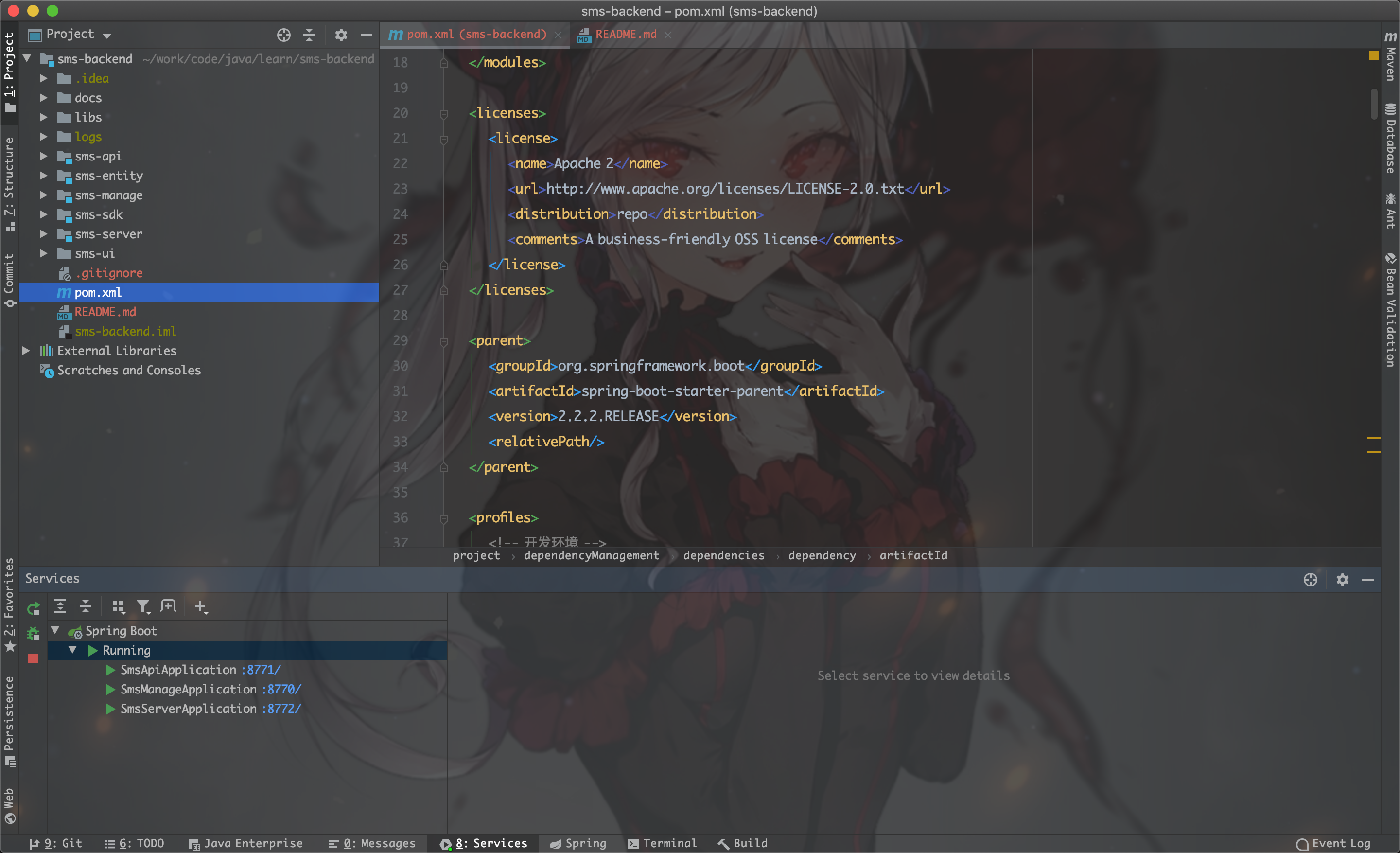This screenshot has width=1400, height=853.
Task: Collapse the Running services node
Action: point(72,650)
